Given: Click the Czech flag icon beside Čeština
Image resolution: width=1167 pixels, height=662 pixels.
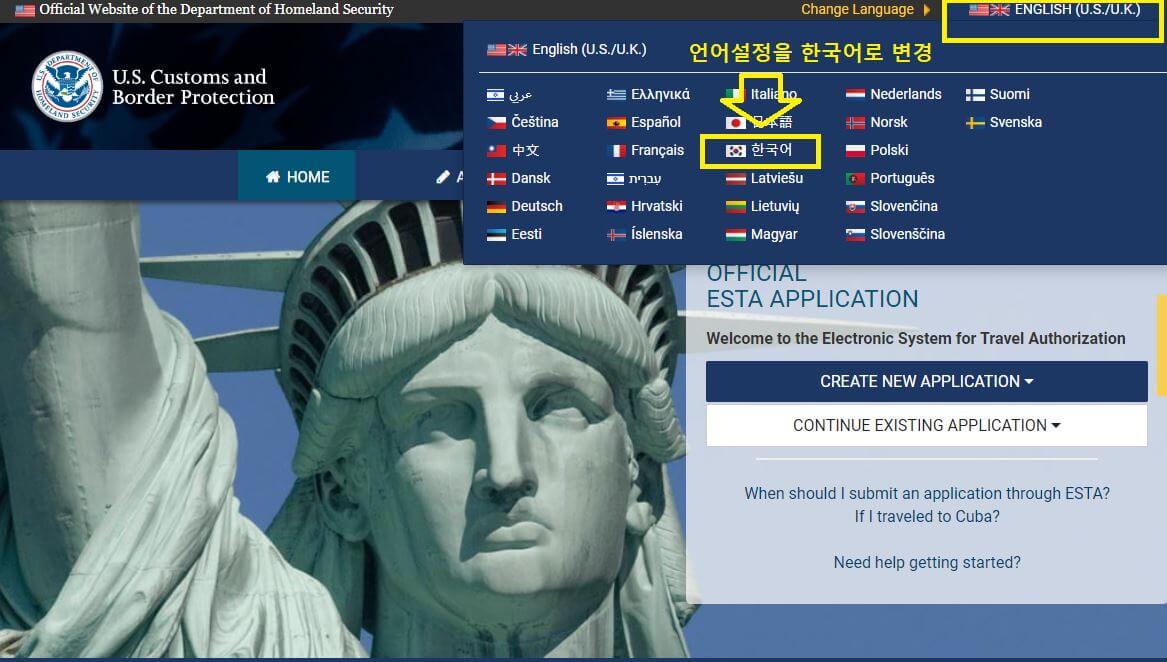Looking at the screenshot, I should click(496, 122).
